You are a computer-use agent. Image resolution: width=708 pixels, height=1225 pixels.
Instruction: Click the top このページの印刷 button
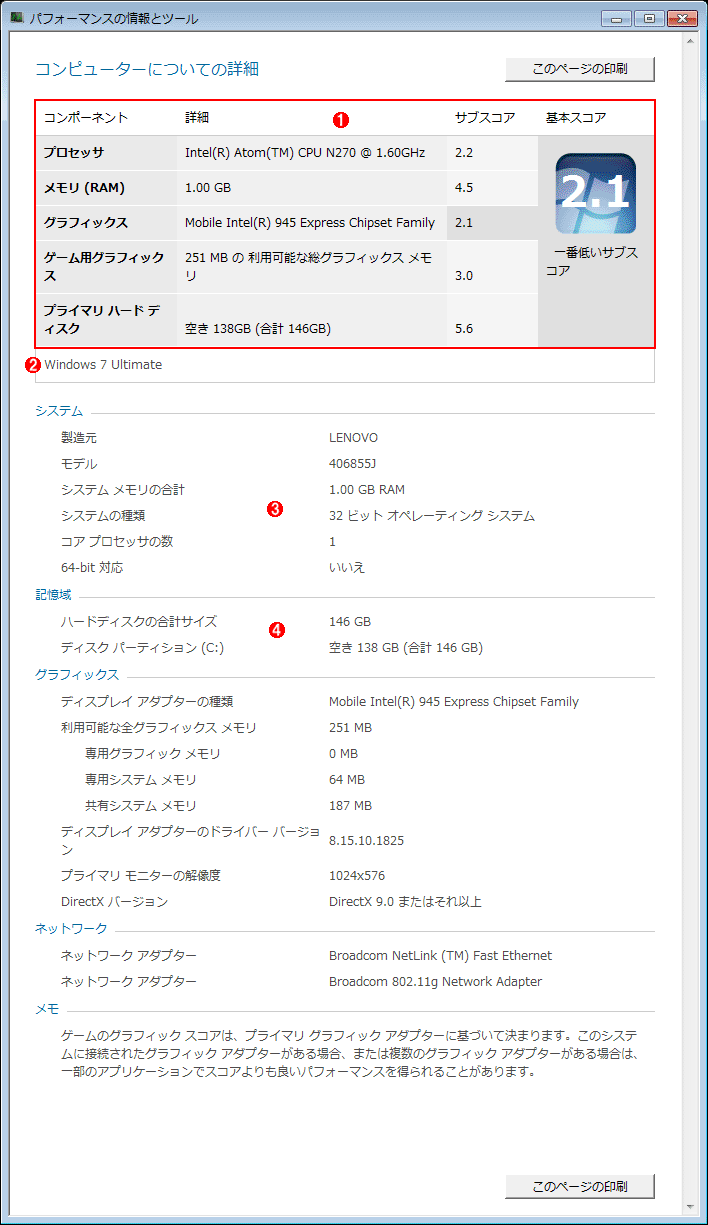point(580,69)
